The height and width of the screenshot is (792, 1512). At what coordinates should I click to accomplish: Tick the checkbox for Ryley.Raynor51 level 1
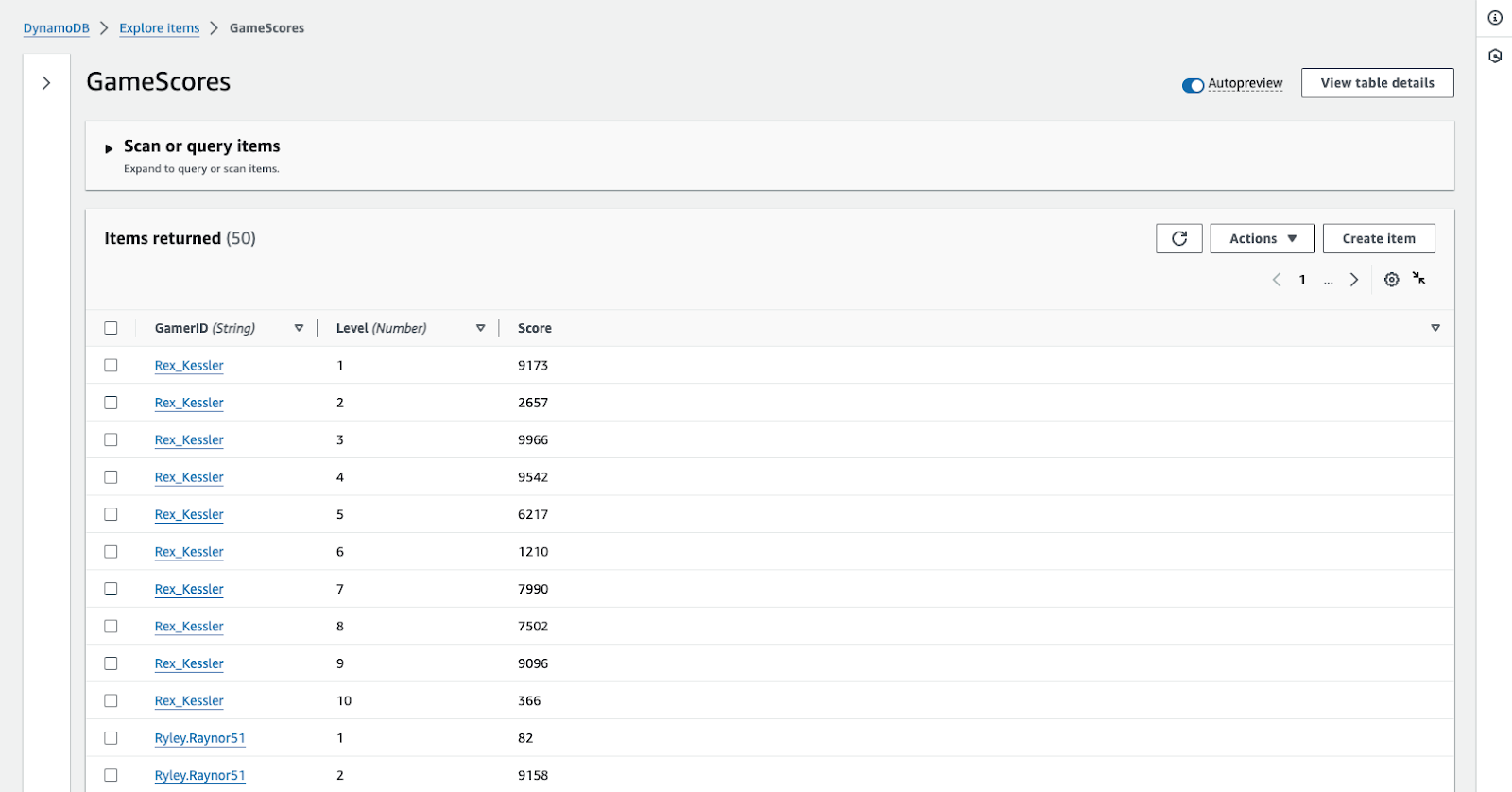111,738
